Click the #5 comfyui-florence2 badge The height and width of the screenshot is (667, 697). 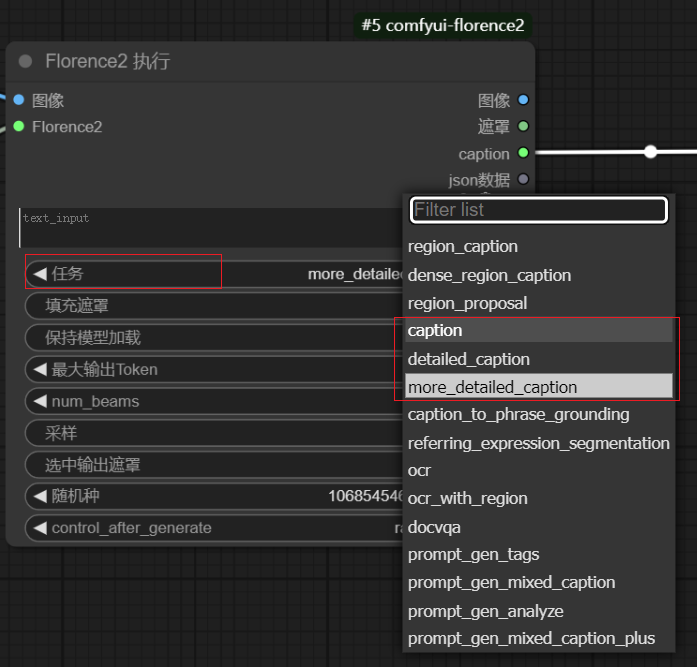click(x=443, y=26)
